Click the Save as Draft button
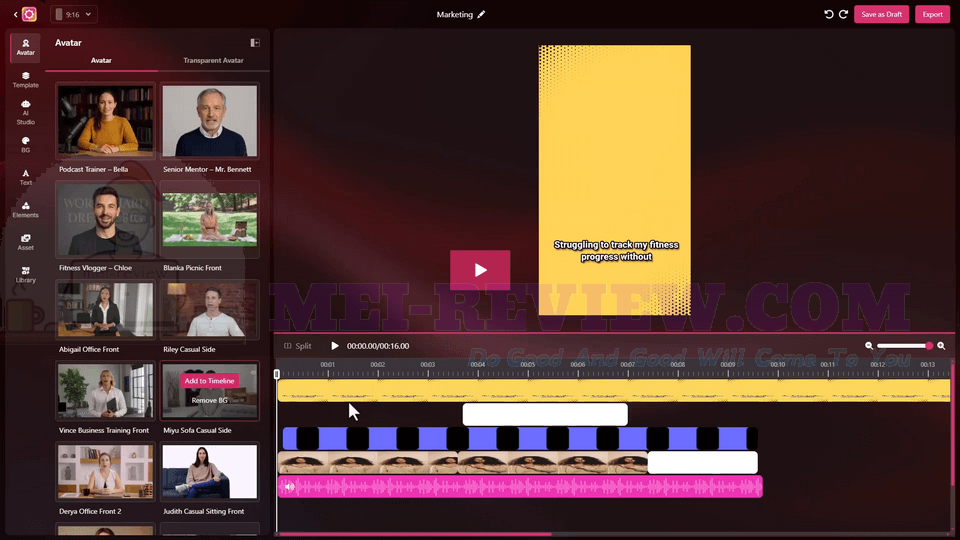The height and width of the screenshot is (540, 960). tap(881, 14)
